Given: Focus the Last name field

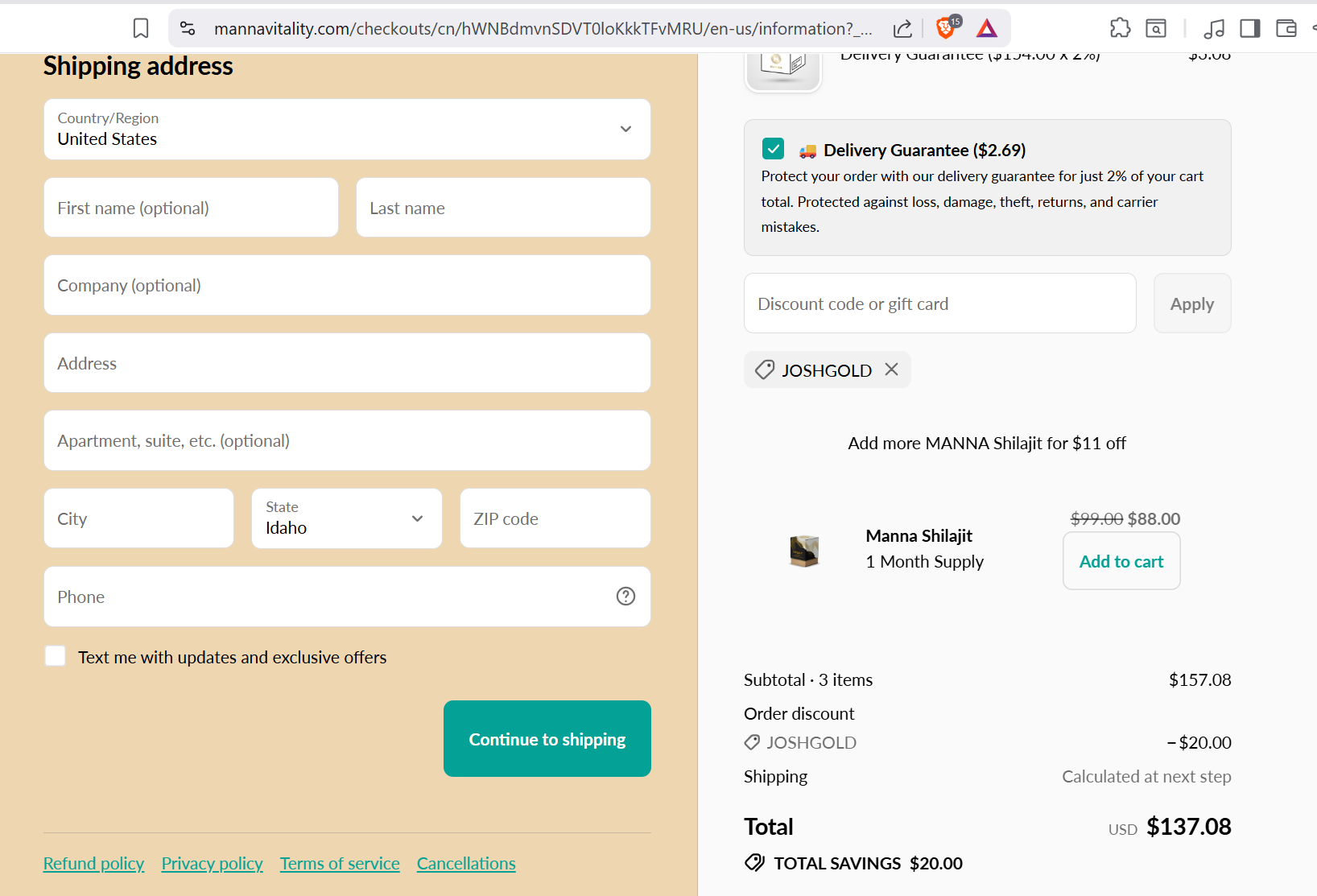Looking at the screenshot, I should [x=503, y=208].
